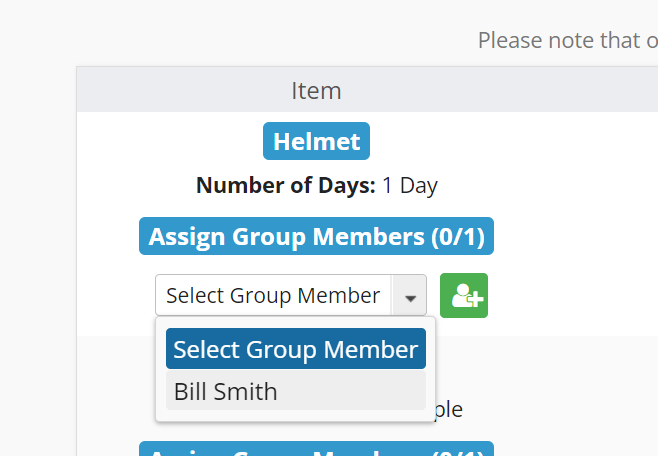Screen dimensions: 658x456
Task: Click the blue Helmet item badge
Action: (316, 141)
